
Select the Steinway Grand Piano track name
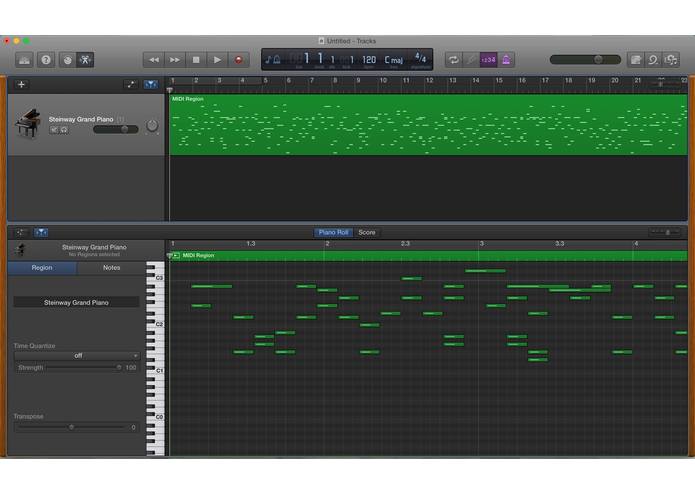click(81, 119)
